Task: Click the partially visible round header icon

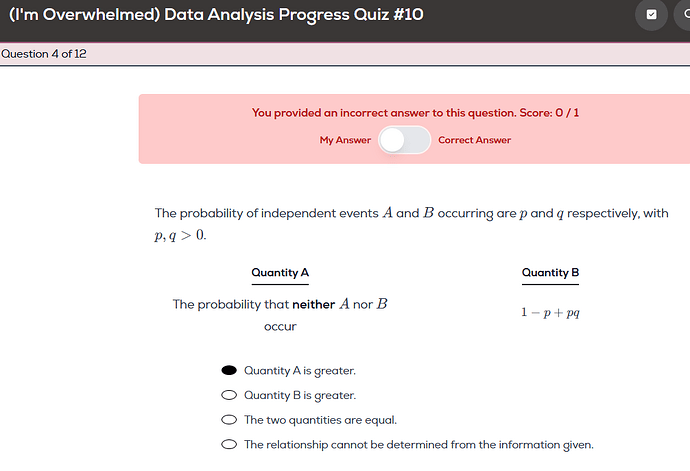Action: click(x=685, y=14)
